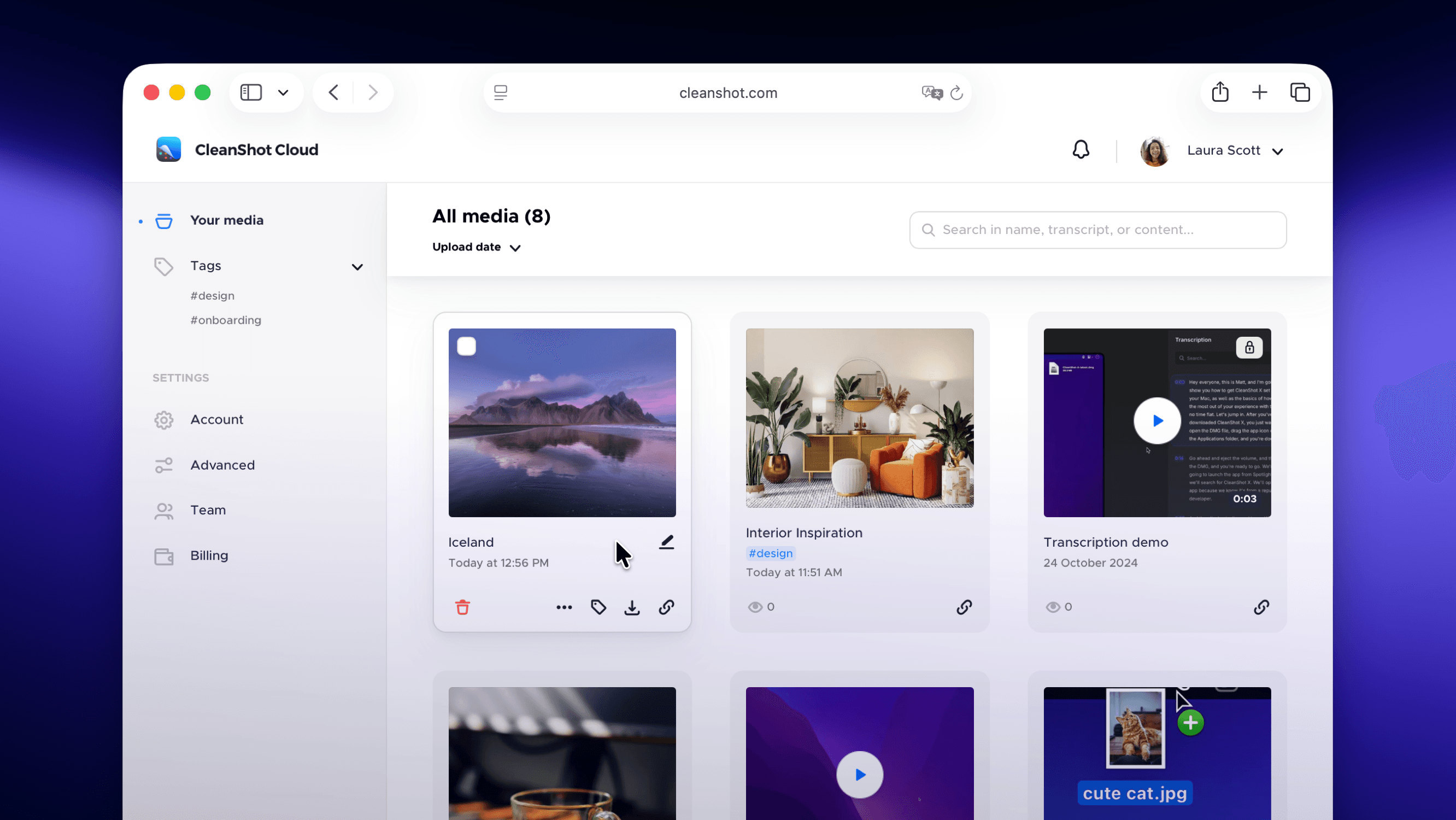Open the Safari sidebar options chevron
This screenshot has height=820, width=1456.
pyautogui.click(x=283, y=93)
